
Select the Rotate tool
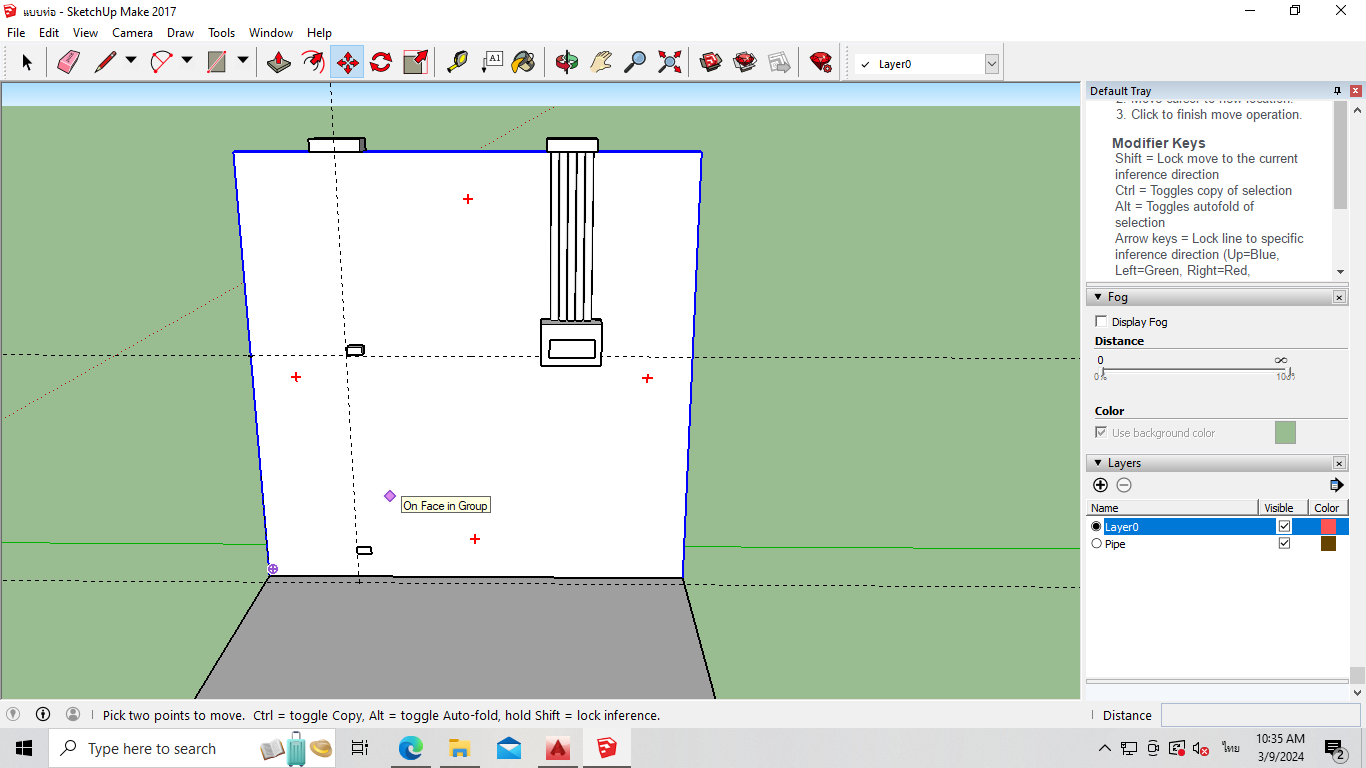click(381, 62)
